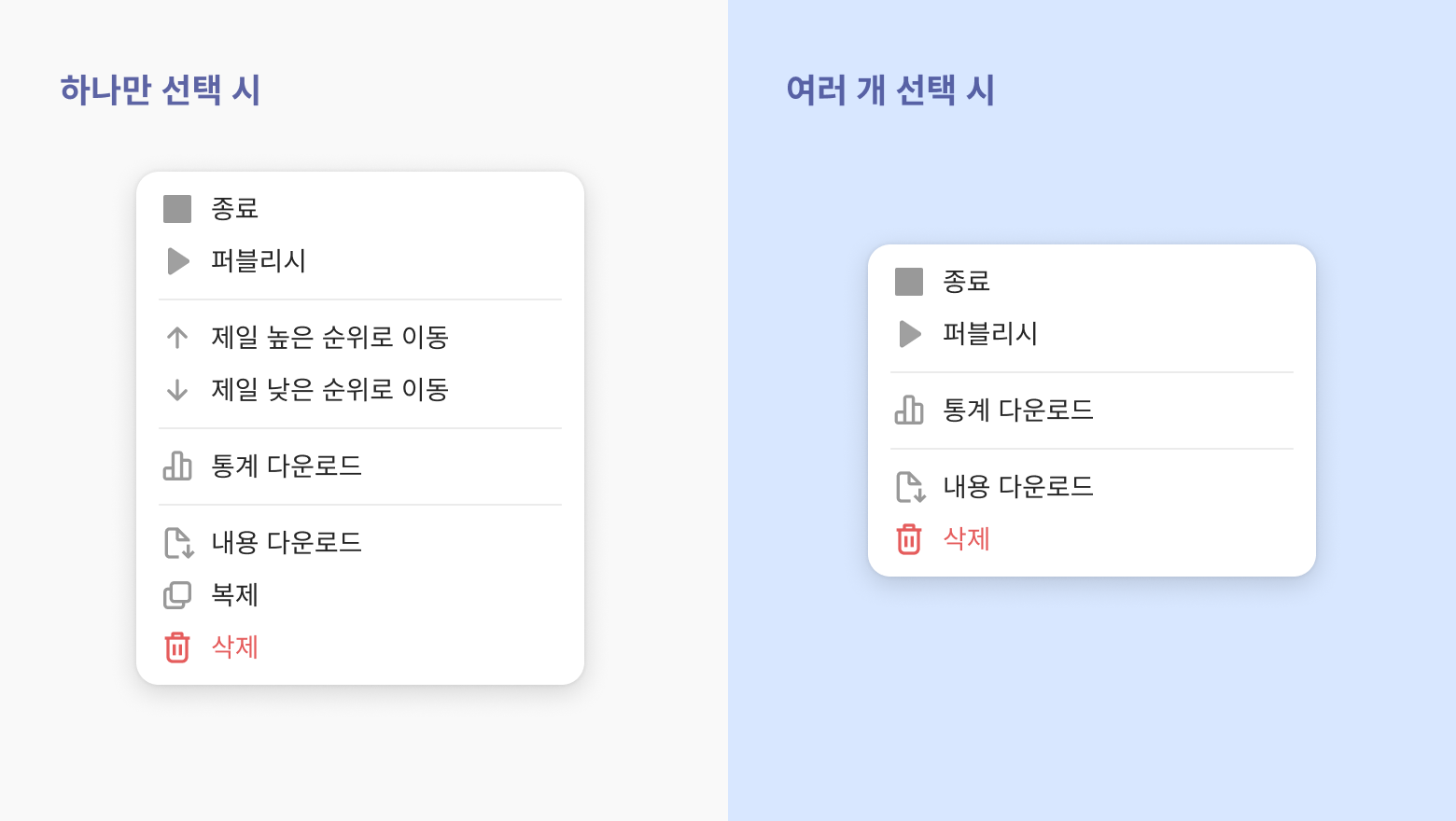Click the bar chart icon in multi-select menu
This screenshot has width=1456, height=821.
[x=909, y=410]
